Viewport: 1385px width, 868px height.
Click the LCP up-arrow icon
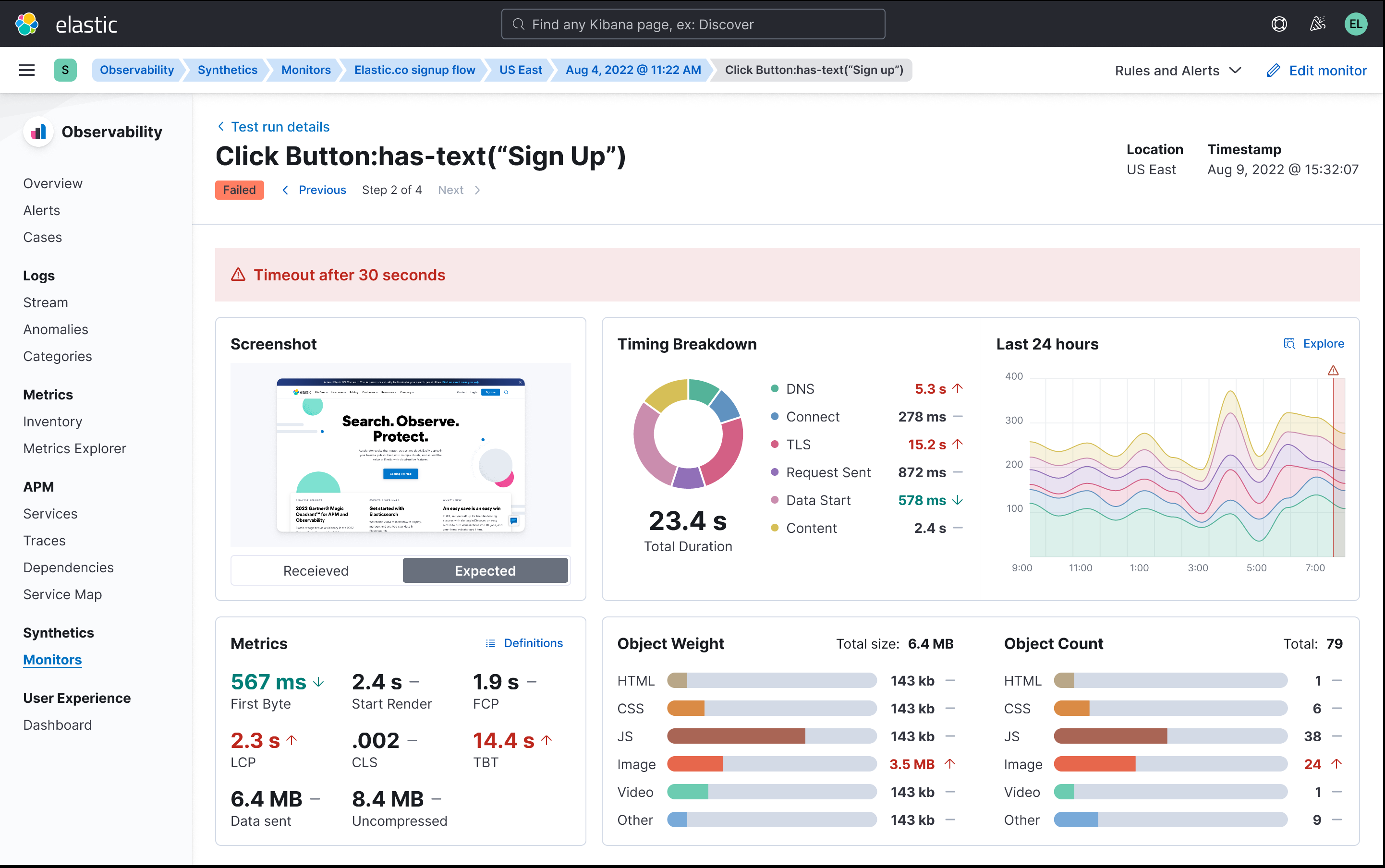292,741
